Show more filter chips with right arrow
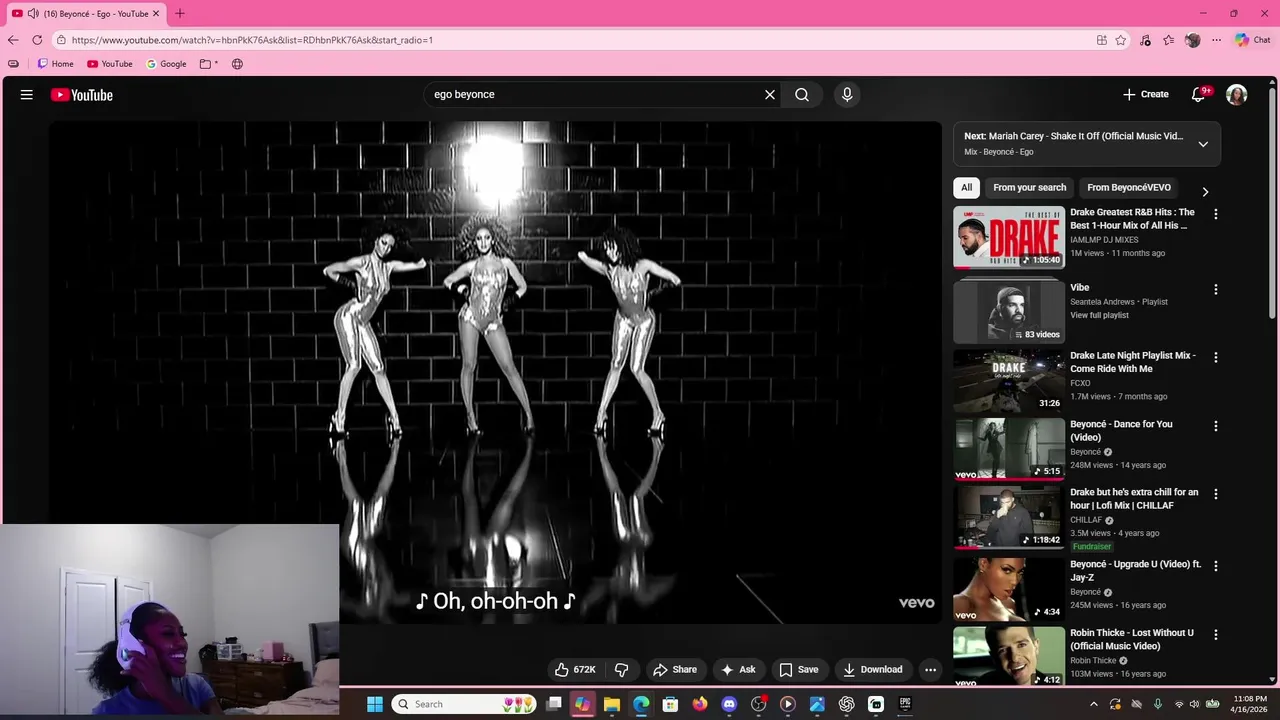Screen dimensions: 1280x720 pyautogui.click(x=1205, y=192)
